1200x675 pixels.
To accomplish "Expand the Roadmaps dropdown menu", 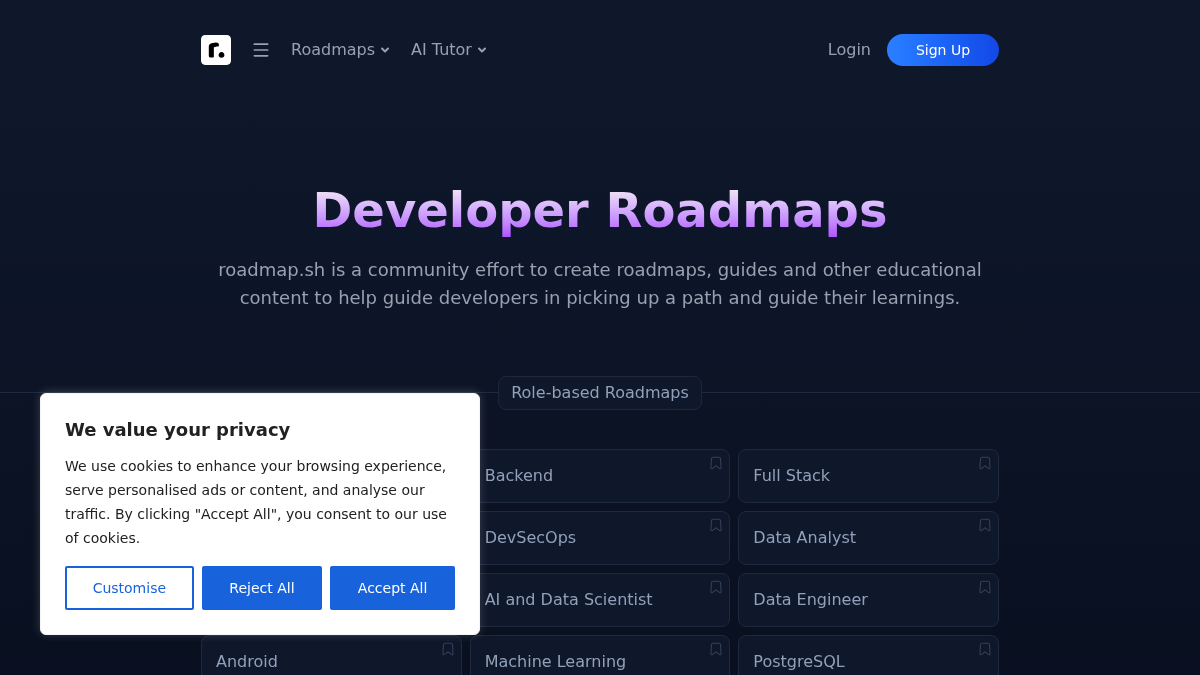I will tap(340, 50).
